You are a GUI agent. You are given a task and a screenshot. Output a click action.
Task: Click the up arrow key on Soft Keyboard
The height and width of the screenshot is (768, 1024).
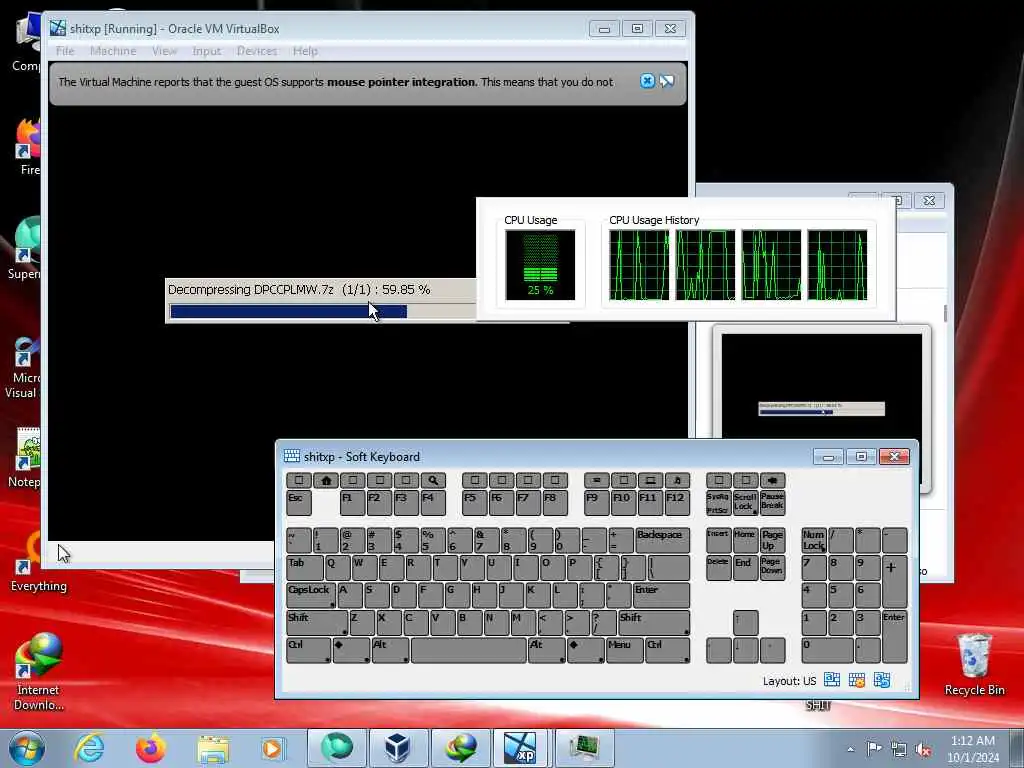point(745,623)
